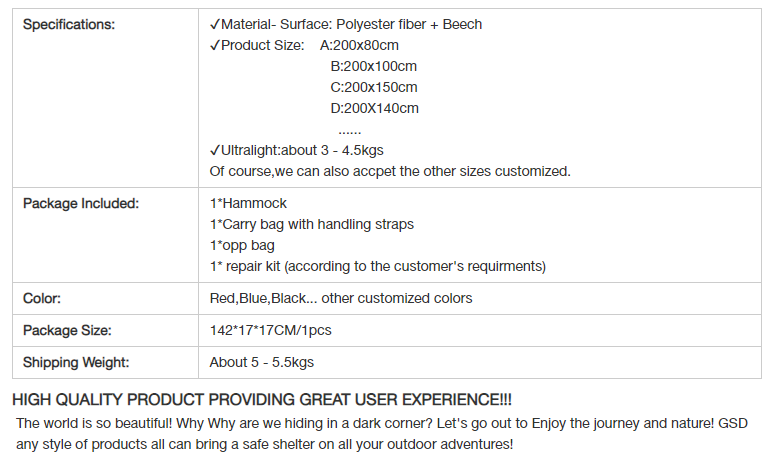This screenshot has width=777, height=459.
Task: Select the 1*Hammock item
Action: click(x=248, y=203)
